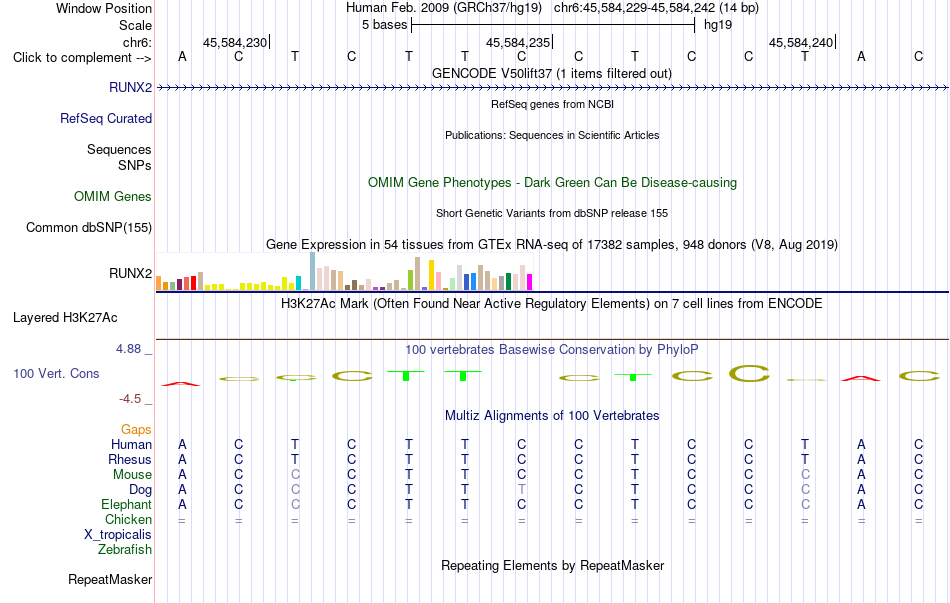Click 'Publications: Sequences in Scientific Articles' title
950x603 pixels.
(552, 135)
